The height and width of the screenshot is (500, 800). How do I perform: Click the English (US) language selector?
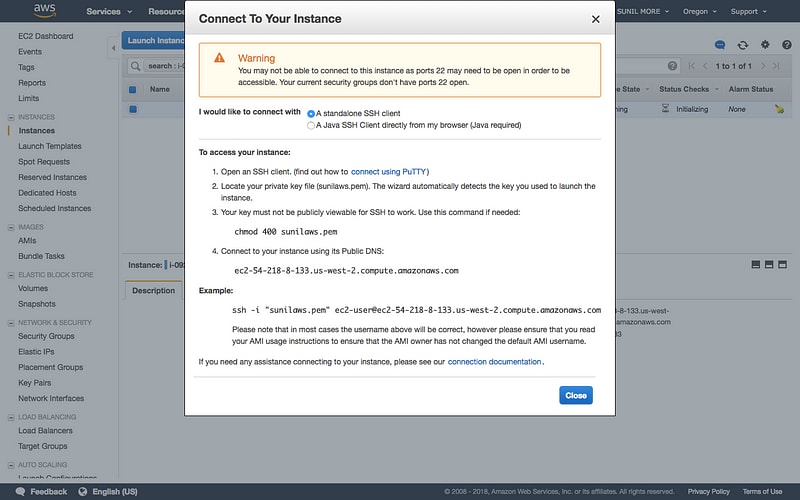click(x=115, y=491)
